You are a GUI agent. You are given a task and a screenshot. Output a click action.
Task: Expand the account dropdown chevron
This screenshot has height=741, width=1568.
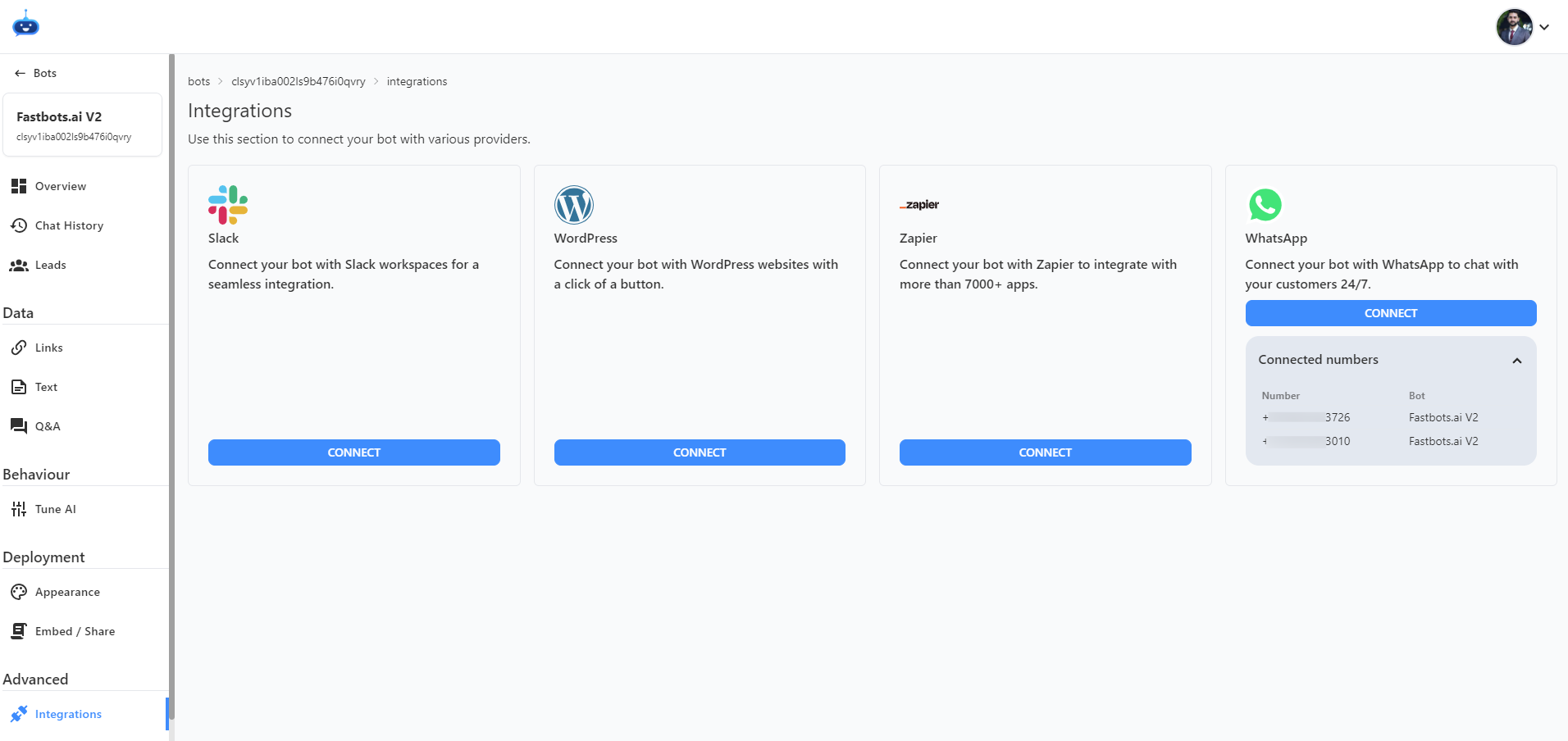click(x=1544, y=27)
